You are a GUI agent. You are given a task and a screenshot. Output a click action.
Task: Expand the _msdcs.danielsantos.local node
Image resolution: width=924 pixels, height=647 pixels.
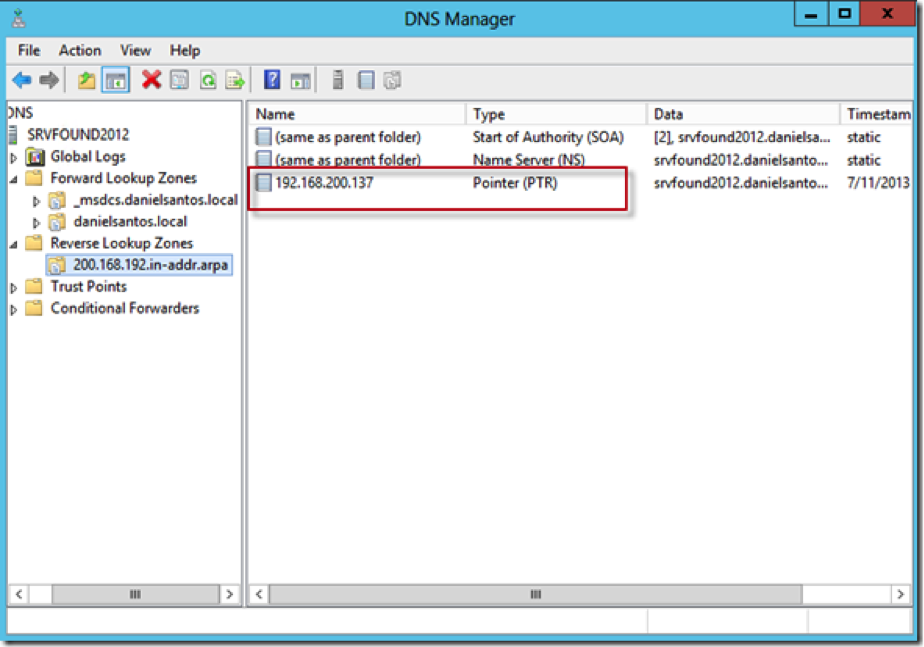(37, 202)
